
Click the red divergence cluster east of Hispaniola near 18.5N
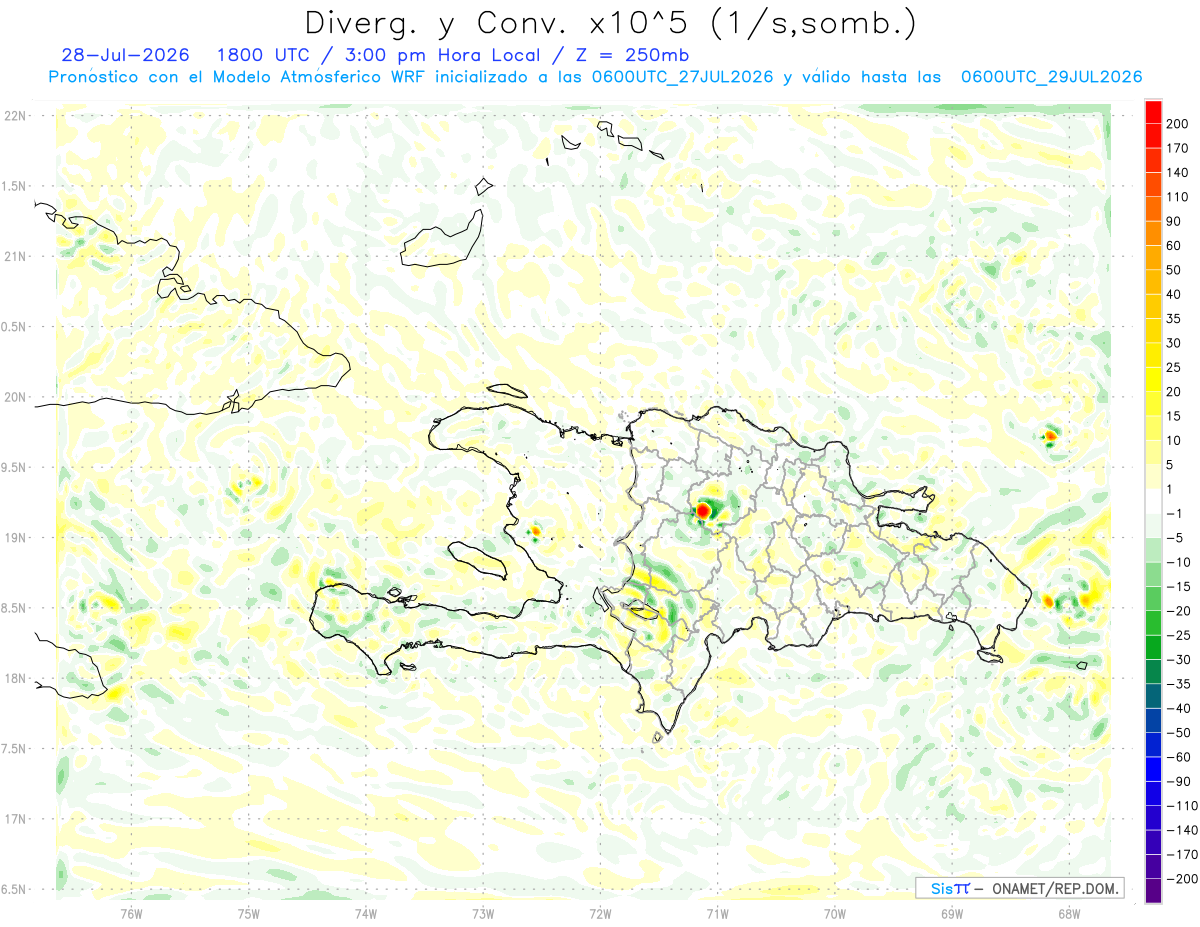click(x=1048, y=601)
